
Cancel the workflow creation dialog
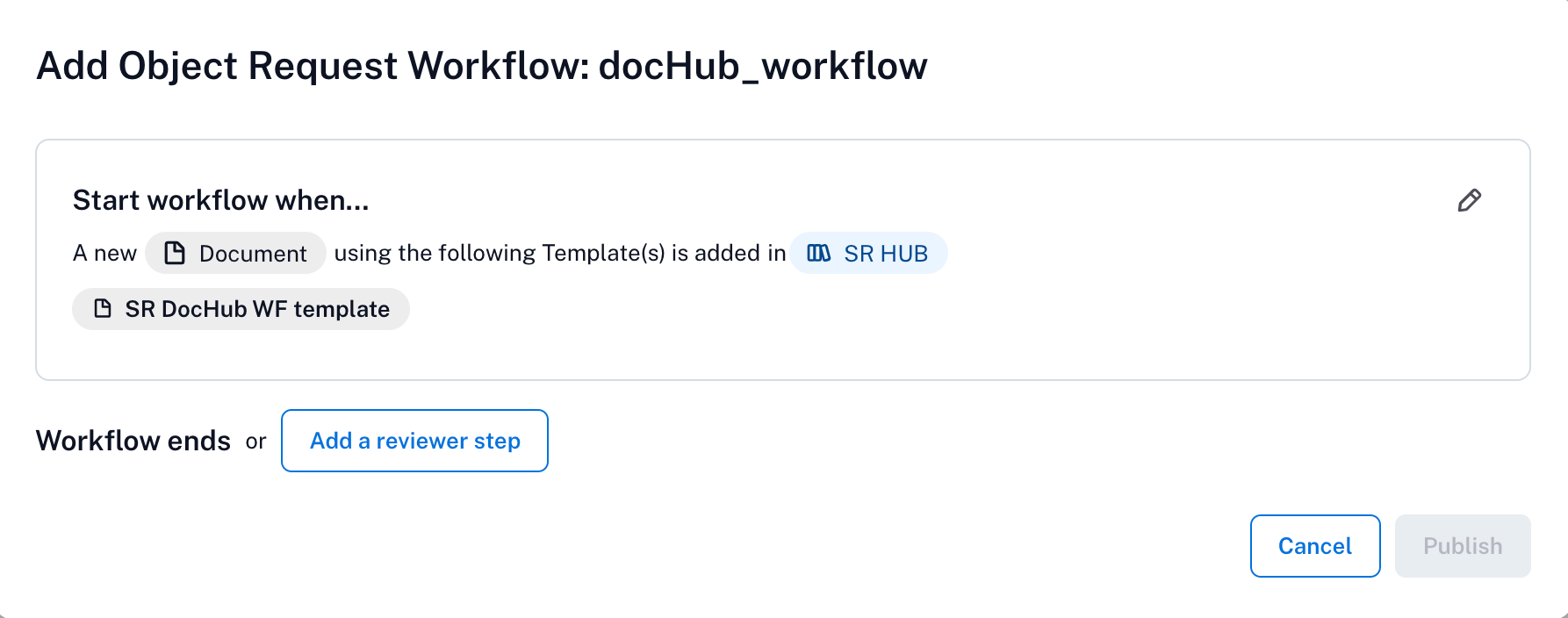tap(1315, 546)
